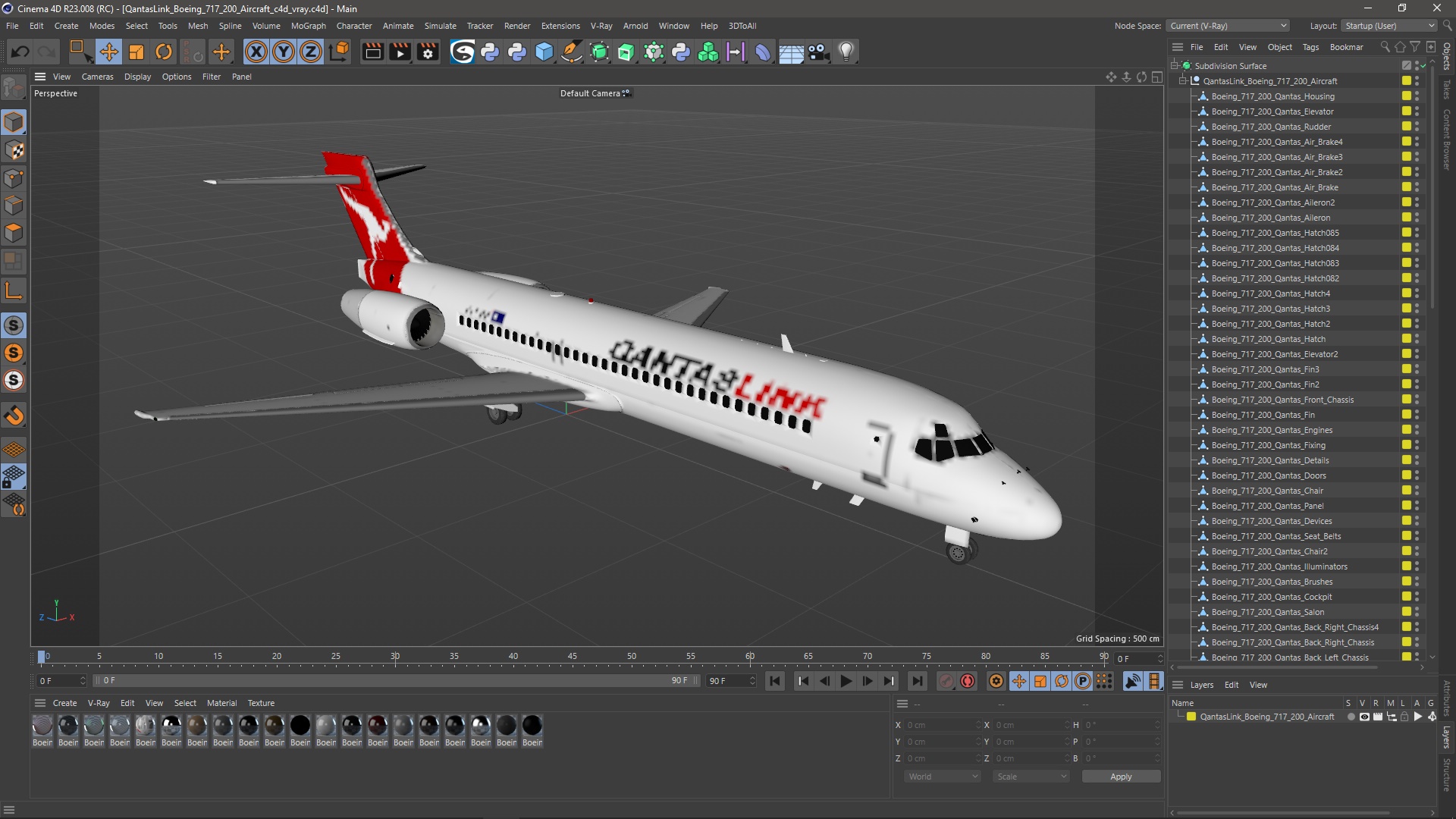Toggle Z axis lock
Viewport: 1456px width, 819px height.
tap(311, 52)
